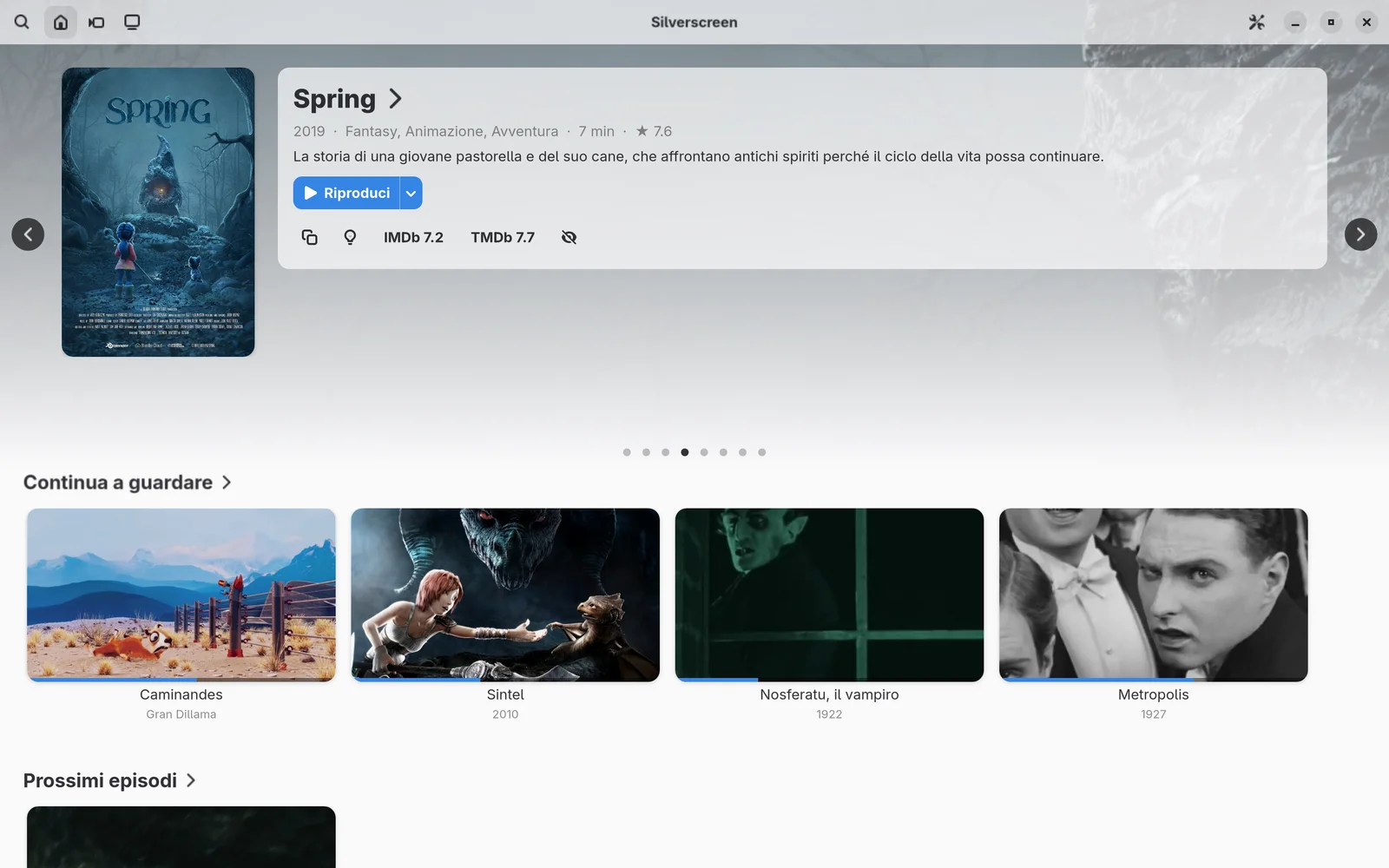Open the Riproduci dropdown arrow
Image resolution: width=1389 pixels, height=868 pixels.
[x=411, y=193]
